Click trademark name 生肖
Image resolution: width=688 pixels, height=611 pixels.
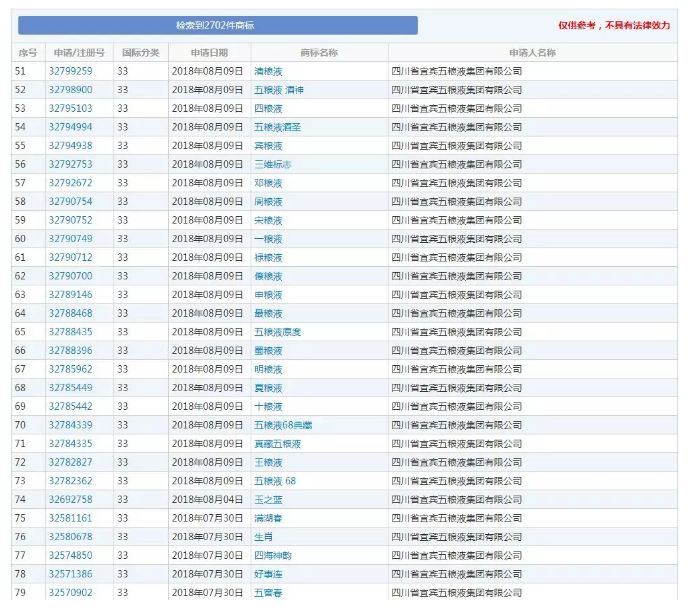[x=263, y=537]
